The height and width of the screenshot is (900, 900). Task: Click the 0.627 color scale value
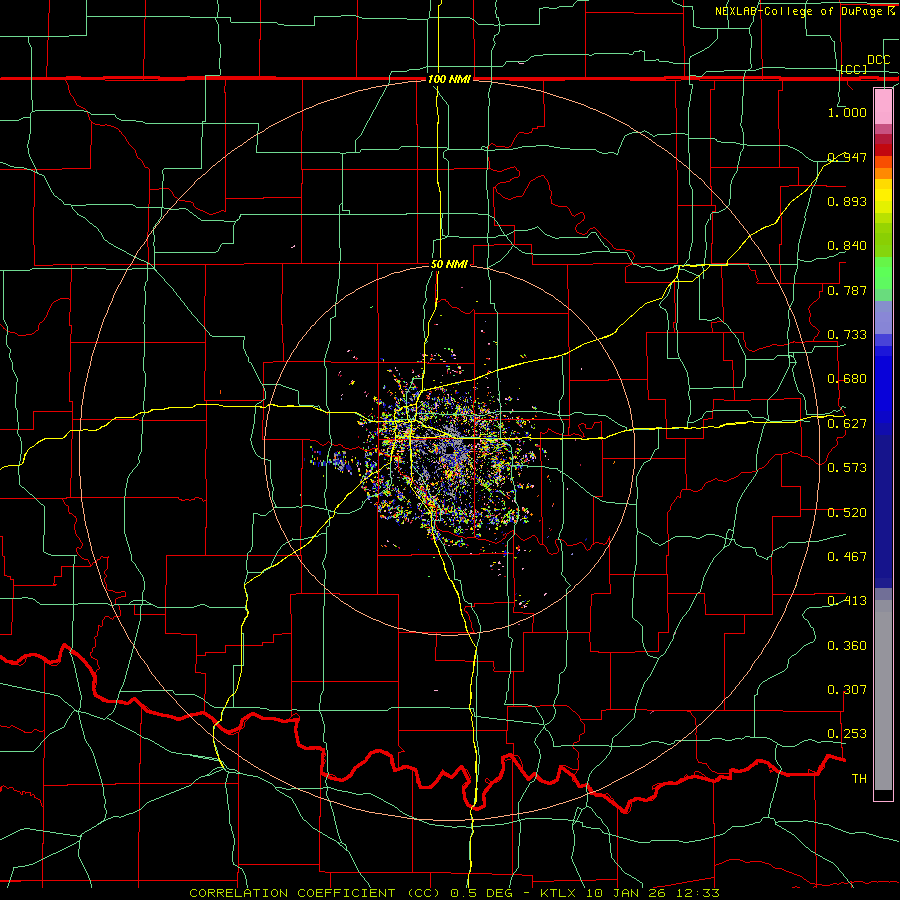click(847, 424)
